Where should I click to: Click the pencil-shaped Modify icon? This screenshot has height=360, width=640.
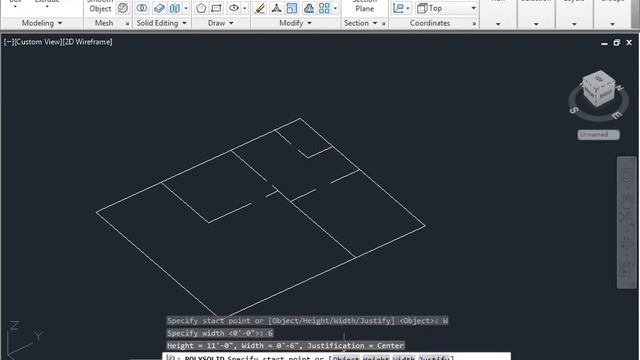(260, 8)
